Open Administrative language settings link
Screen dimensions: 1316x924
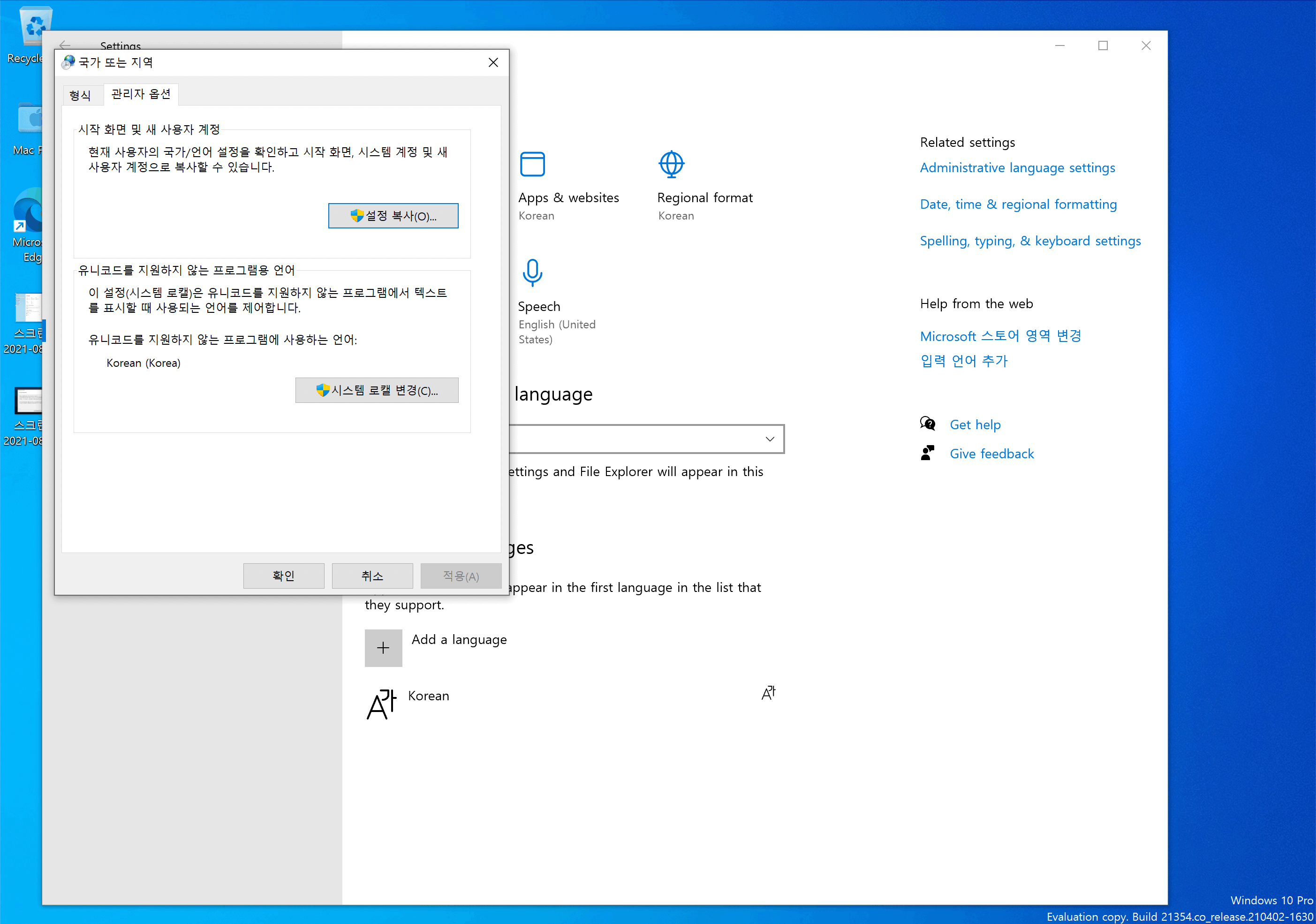click(1017, 168)
